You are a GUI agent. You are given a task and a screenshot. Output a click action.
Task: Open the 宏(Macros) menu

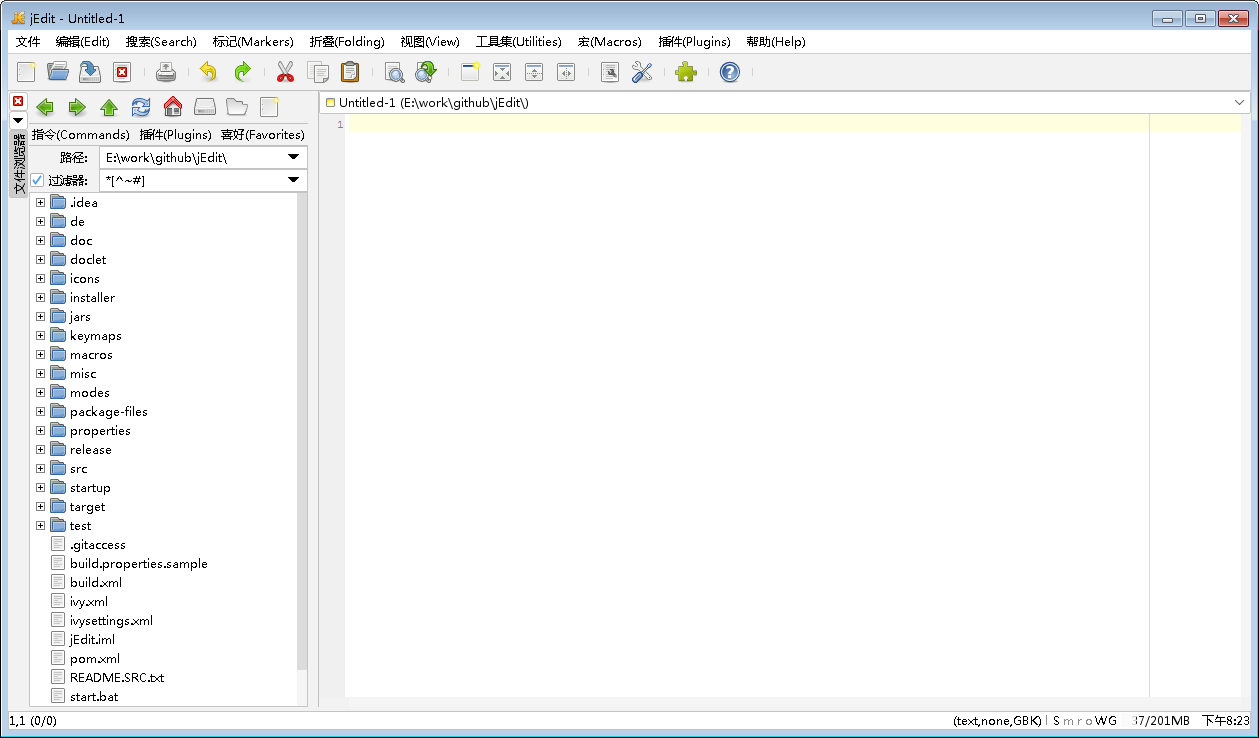(609, 42)
